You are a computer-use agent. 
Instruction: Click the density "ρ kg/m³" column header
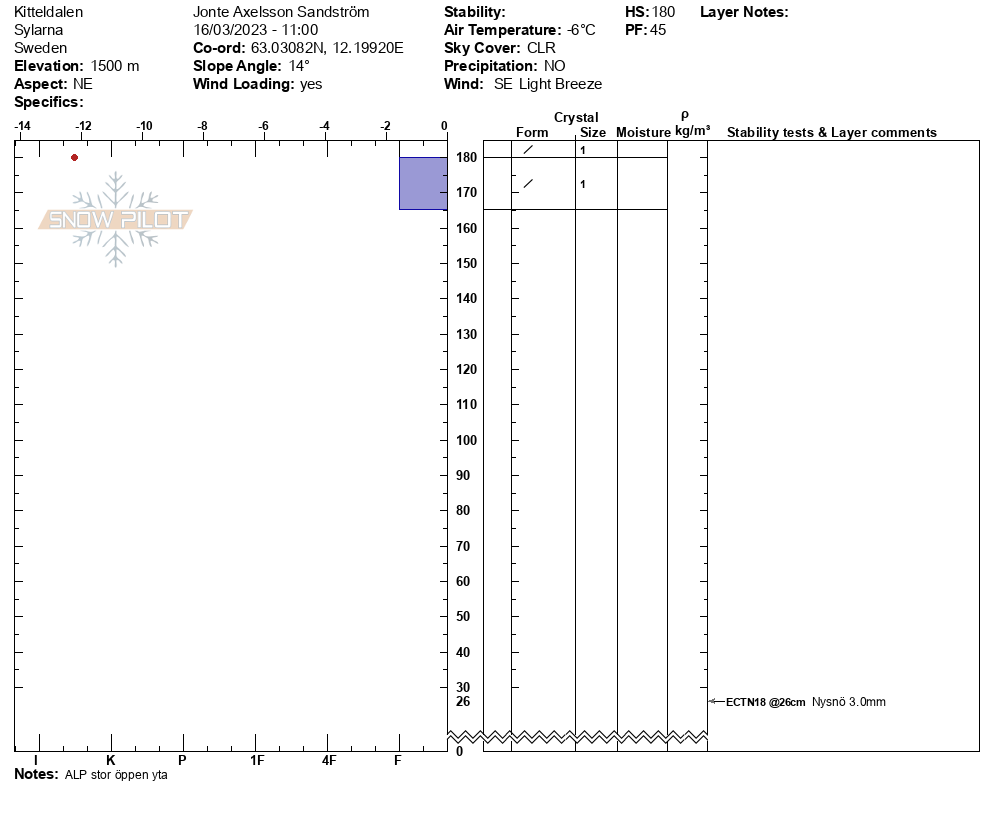(x=692, y=124)
